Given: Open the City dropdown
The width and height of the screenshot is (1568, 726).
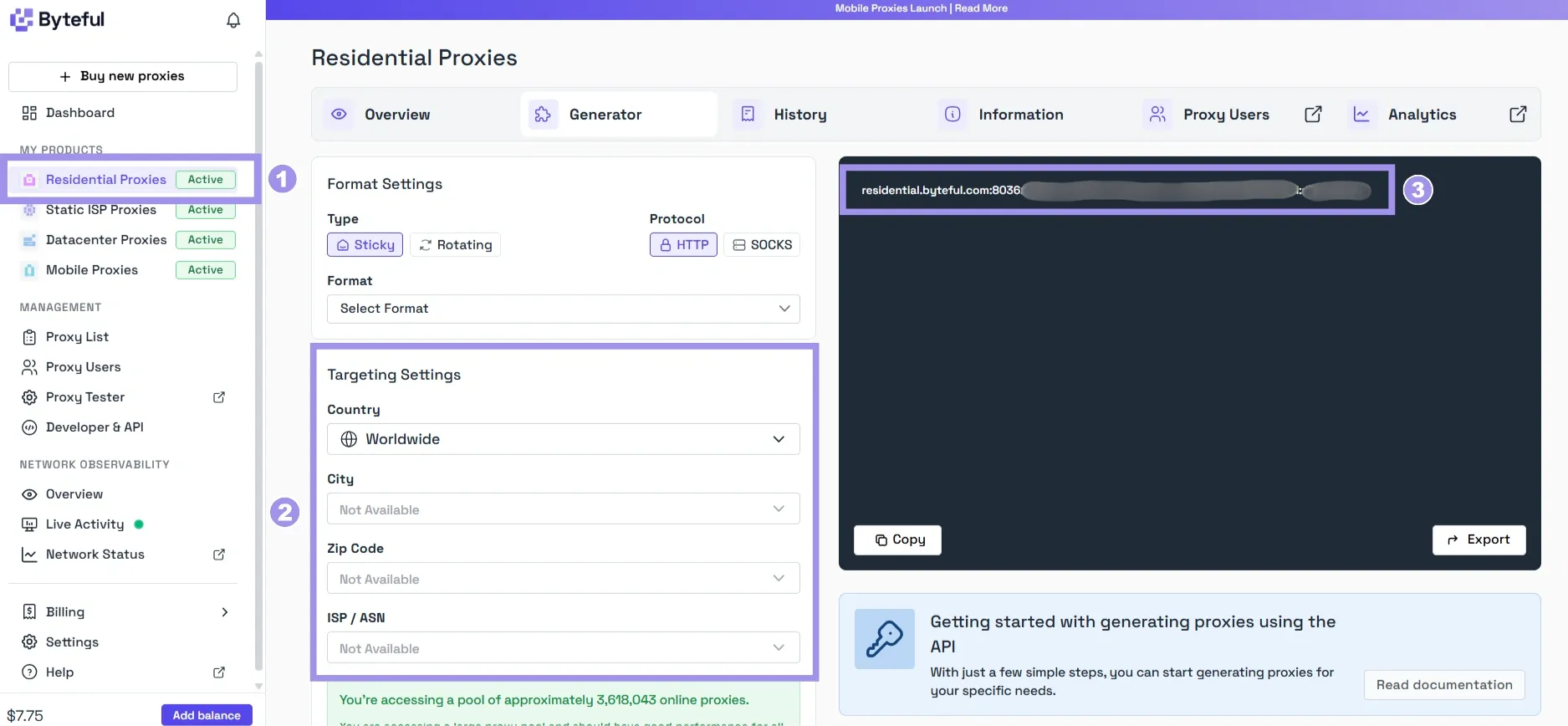Looking at the screenshot, I should tap(564, 509).
